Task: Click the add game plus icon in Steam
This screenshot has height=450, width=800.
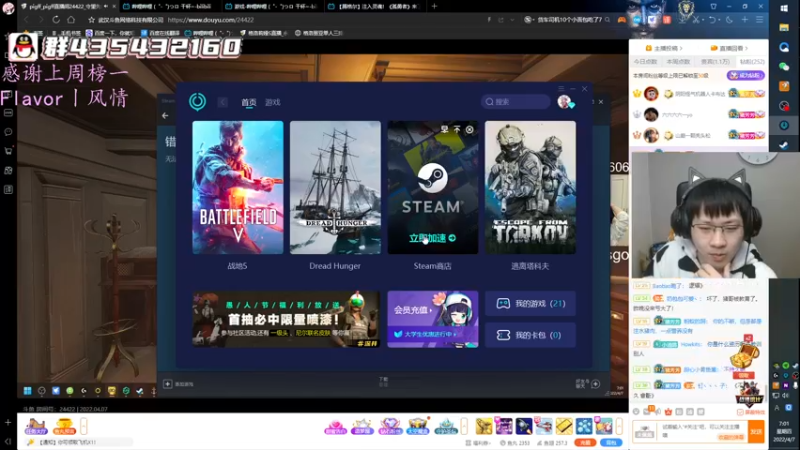Action: click(x=167, y=384)
